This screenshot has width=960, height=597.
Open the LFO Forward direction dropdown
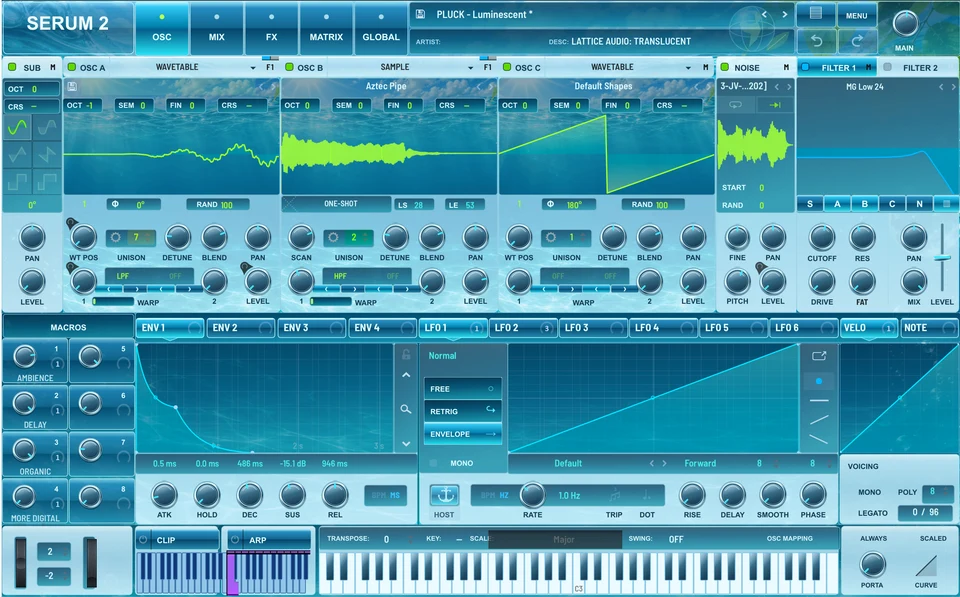(x=700, y=464)
